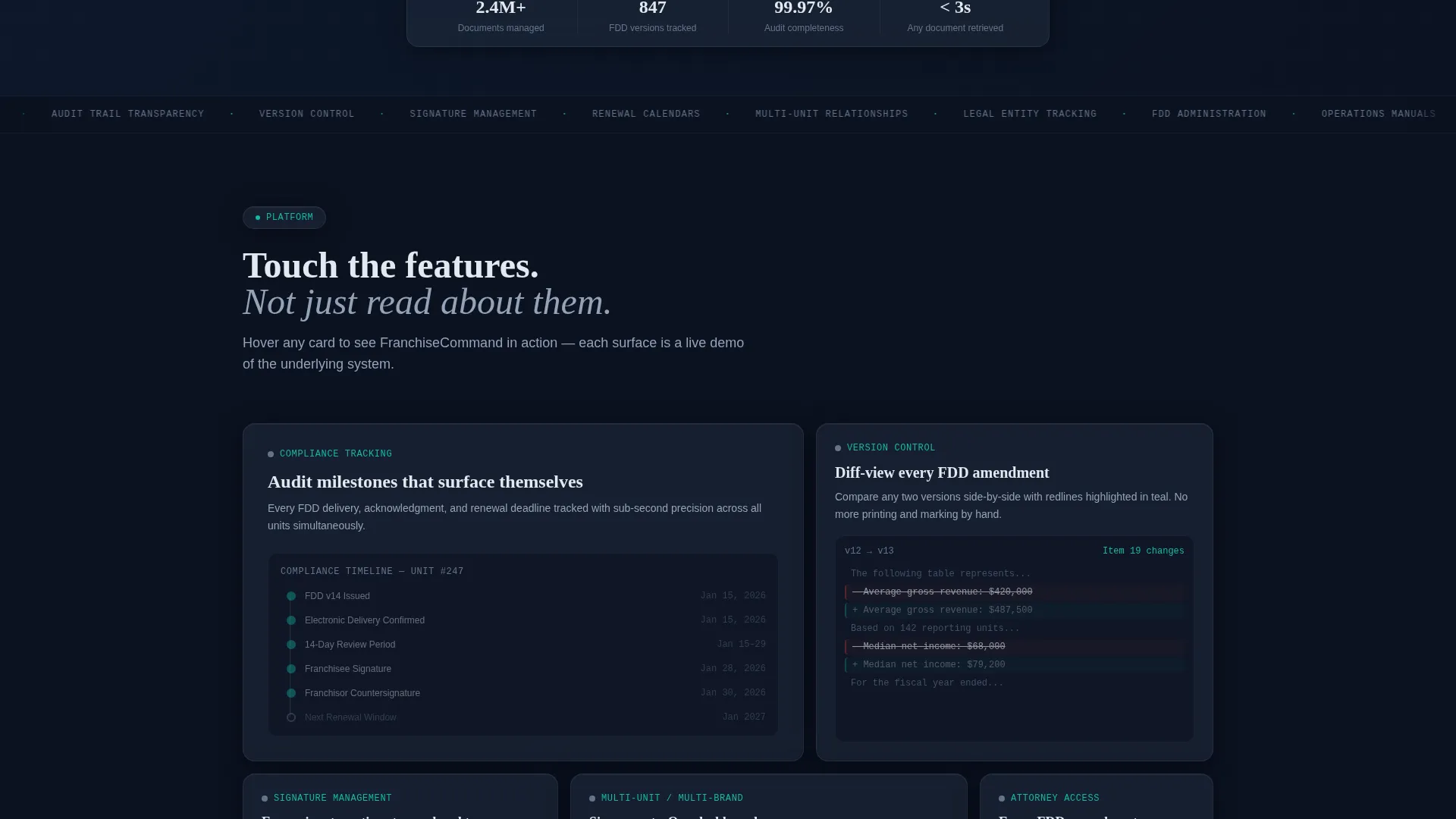This screenshot has width=1456, height=819.
Task: Click removed line 'Median net income: $68,000'
Action: coord(1015,647)
